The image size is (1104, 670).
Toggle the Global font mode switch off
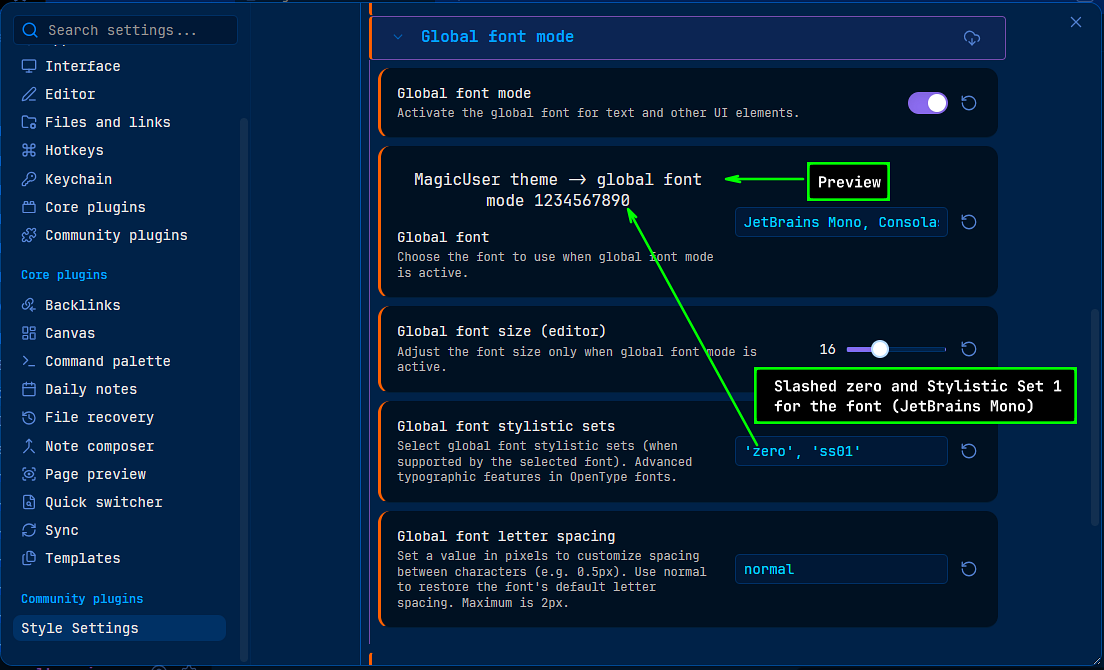pyautogui.click(x=927, y=103)
